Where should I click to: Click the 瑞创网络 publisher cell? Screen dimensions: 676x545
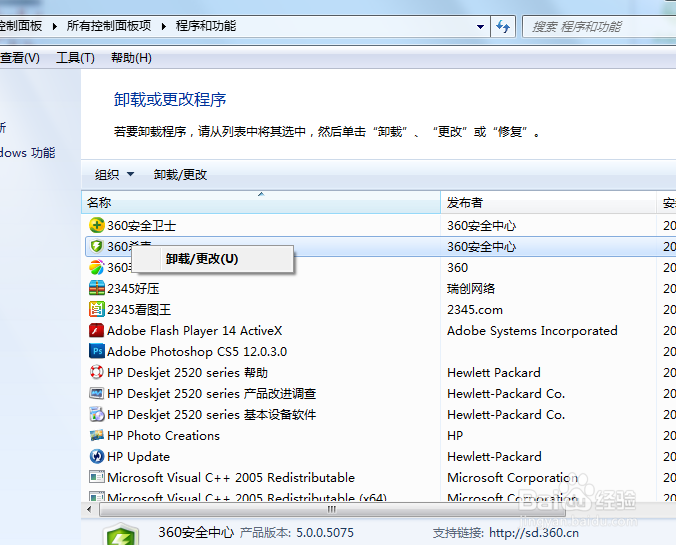point(471,288)
